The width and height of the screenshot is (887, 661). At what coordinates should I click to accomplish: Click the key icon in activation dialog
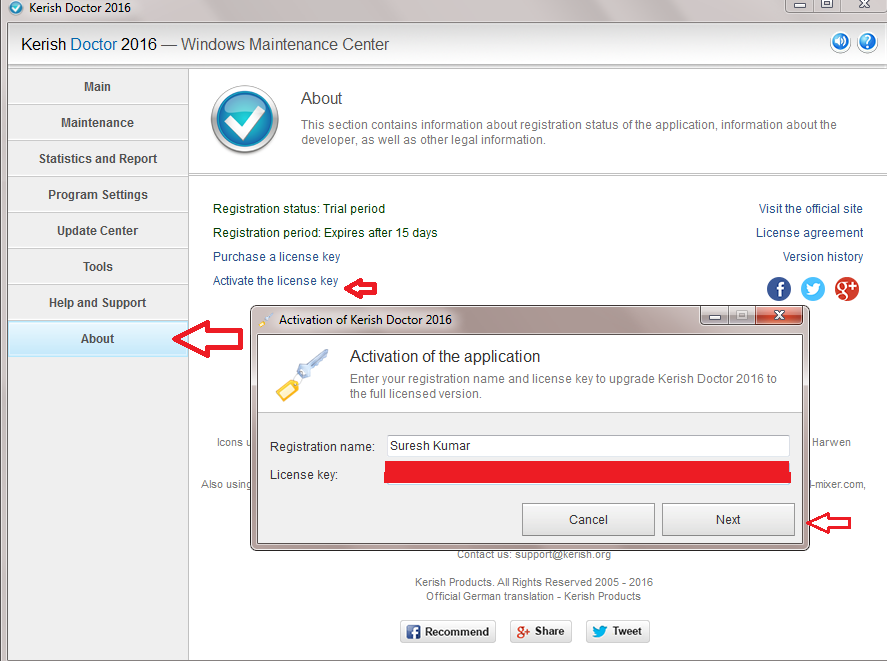[302, 375]
